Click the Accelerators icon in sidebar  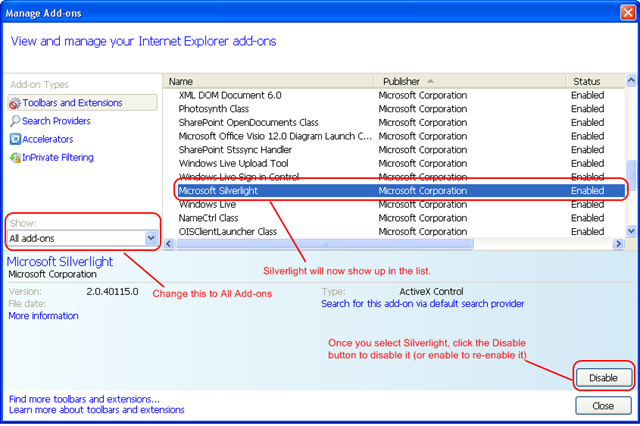pos(14,139)
